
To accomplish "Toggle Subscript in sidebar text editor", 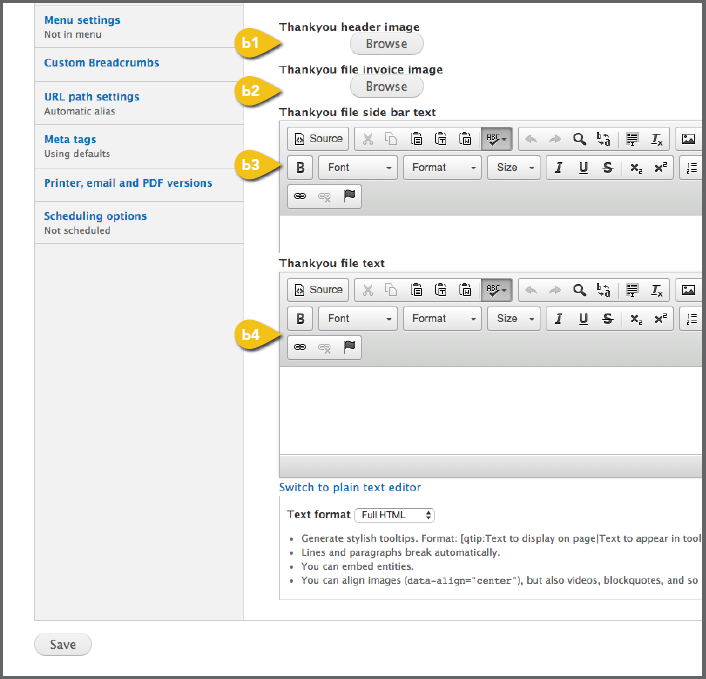I will click(x=636, y=168).
